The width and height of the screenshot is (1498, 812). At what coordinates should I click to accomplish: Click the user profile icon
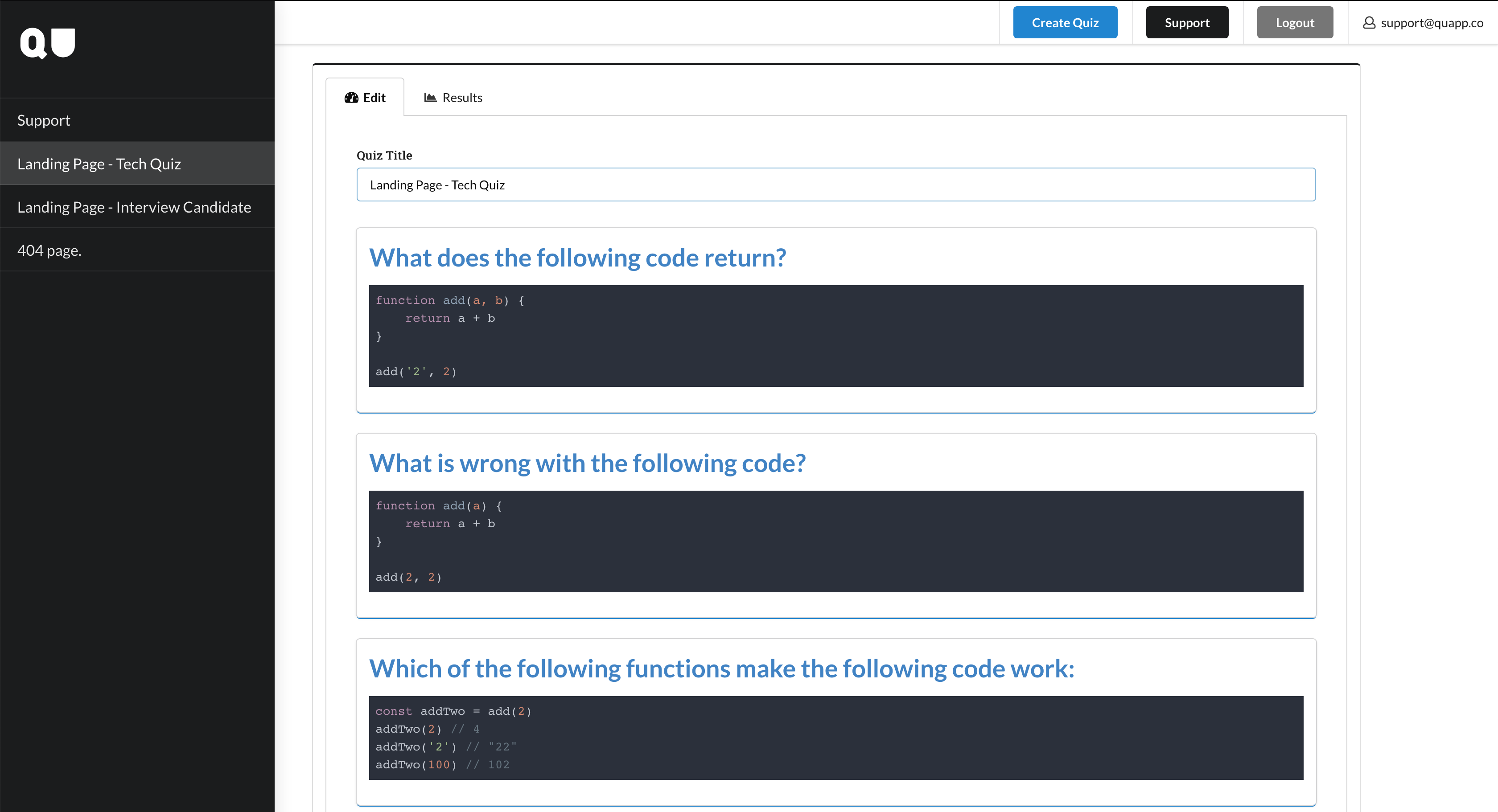[1369, 23]
